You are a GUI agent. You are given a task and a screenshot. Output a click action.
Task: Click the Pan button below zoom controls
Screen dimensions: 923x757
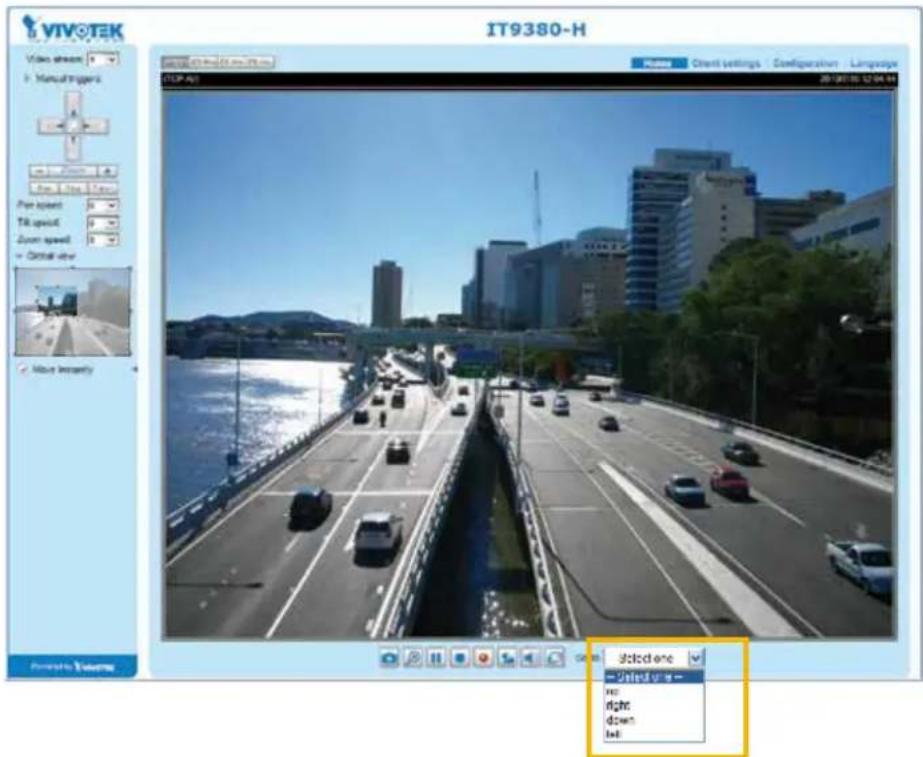coord(44,188)
